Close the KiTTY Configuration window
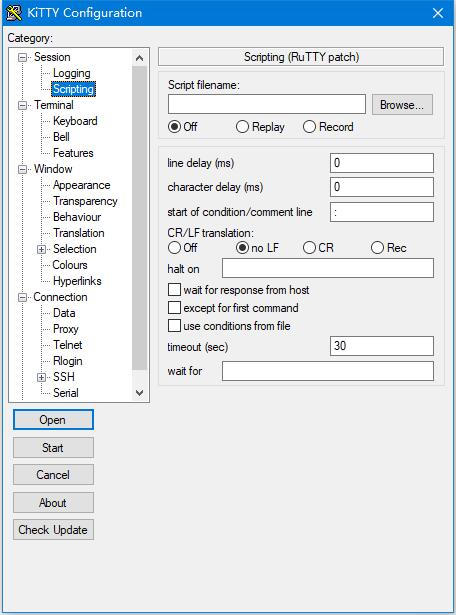Screen dimensions: 456x615 (x=438, y=13)
